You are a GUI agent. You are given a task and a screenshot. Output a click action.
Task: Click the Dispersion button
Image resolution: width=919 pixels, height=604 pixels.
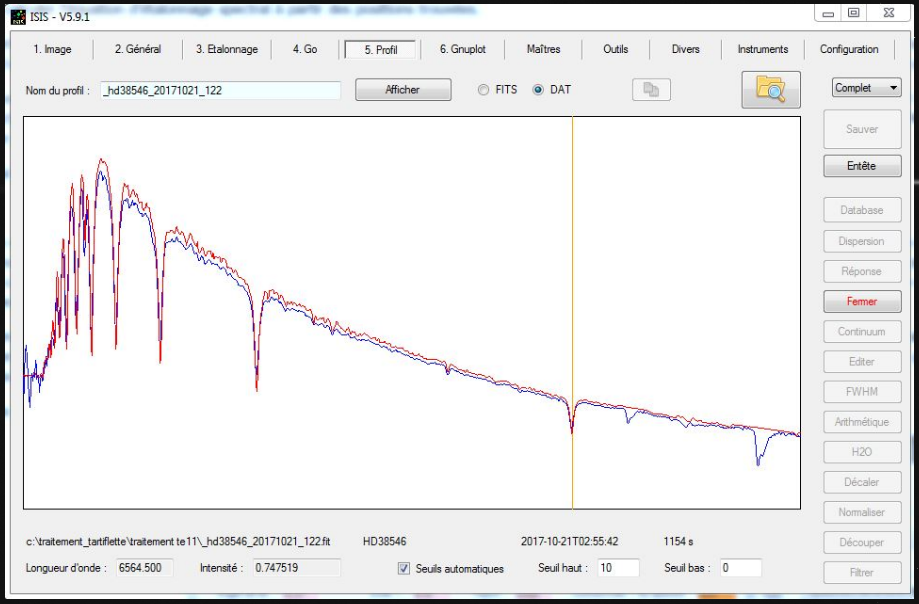[x=862, y=241]
